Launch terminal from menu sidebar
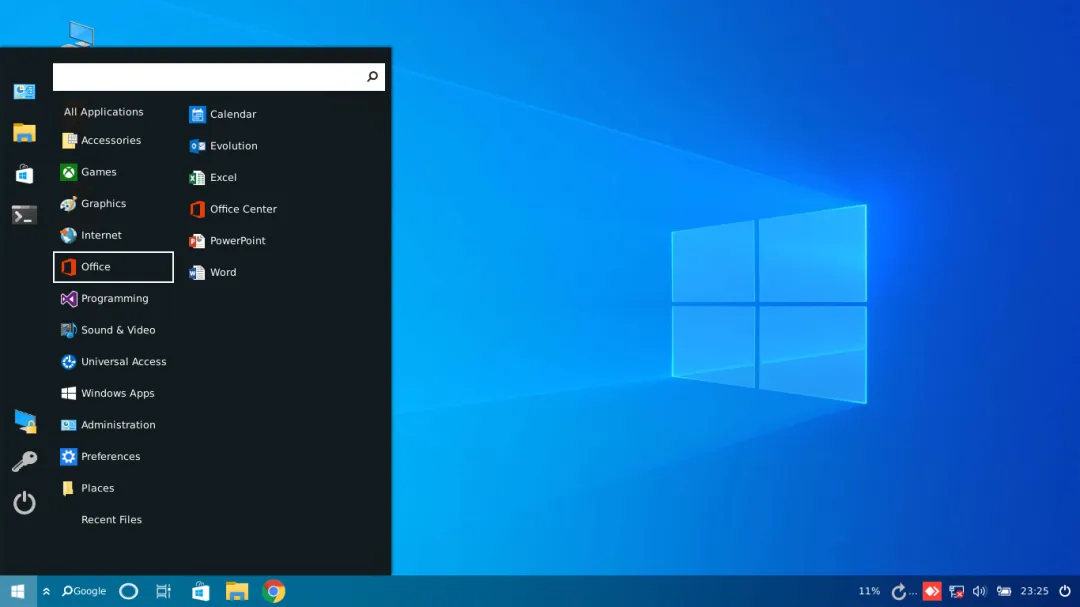1080x607 pixels. [24, 216]
